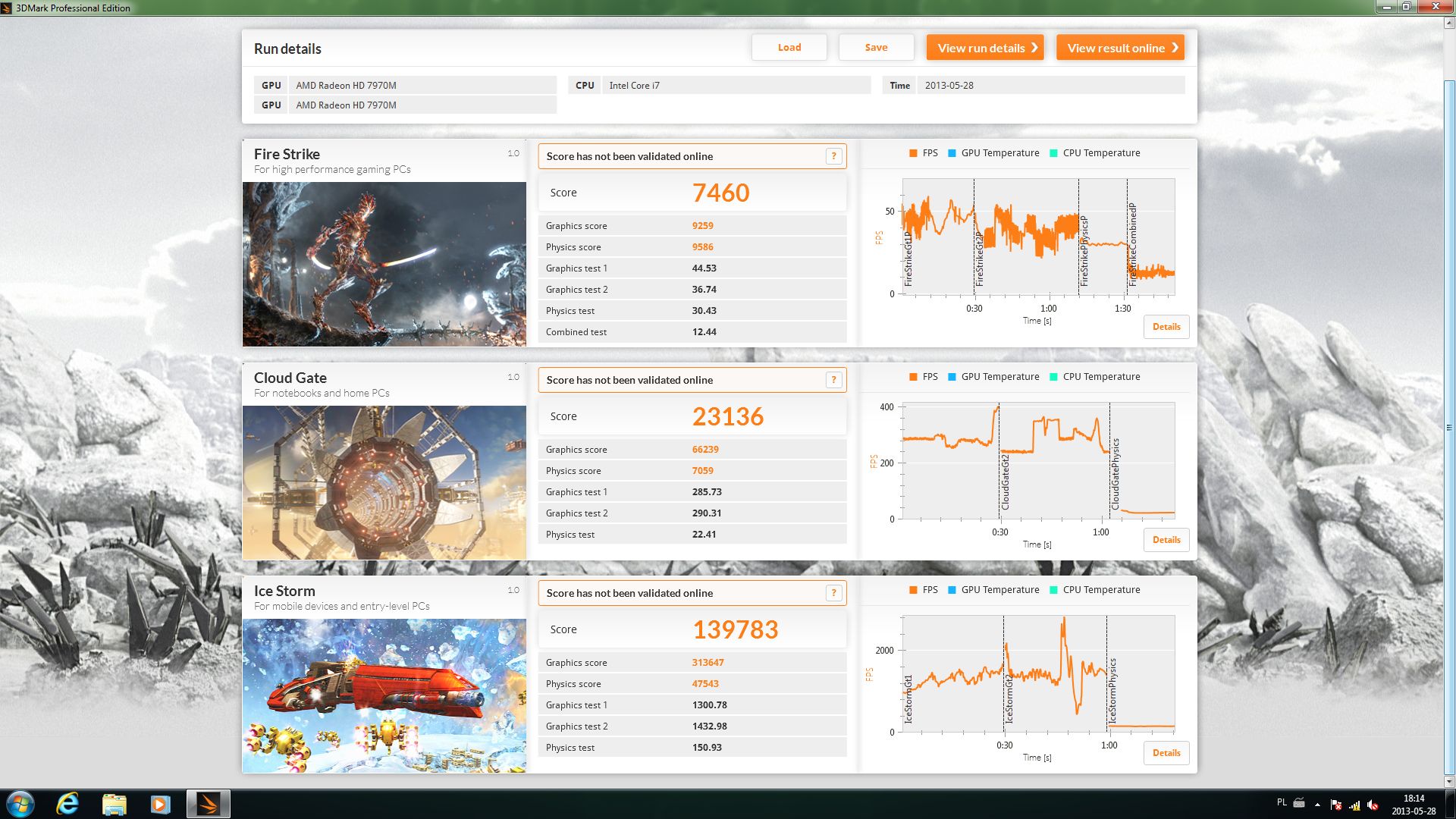Open View run details
Screen dimensions: 1456x819
[985, 48]
